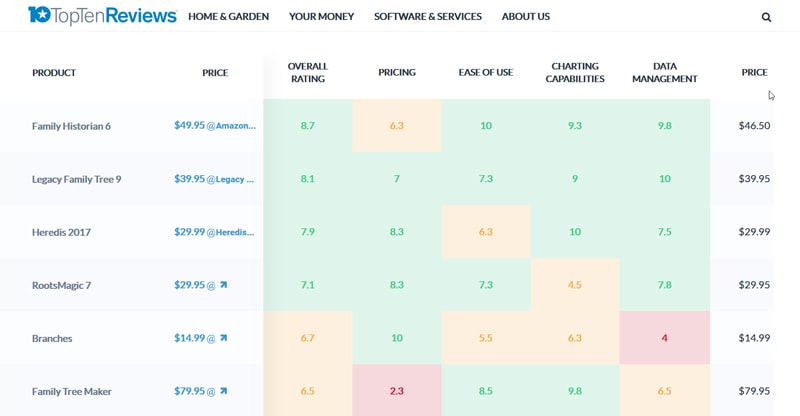
Task: Click the Overall Rating column header
Action: tap(307, 73)
